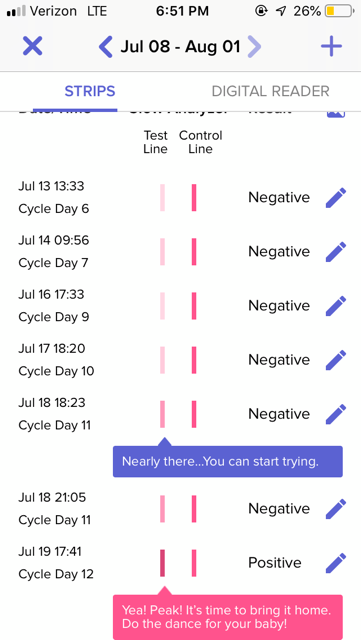Edit the Jul 18 21:05 result
The width and height of the screenshot is (361, 640).
tap(336, 509)
